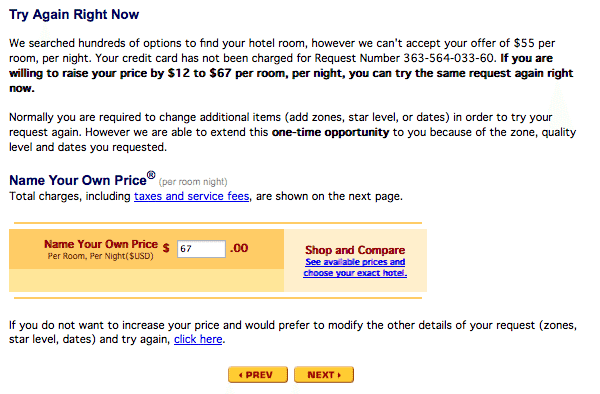
Task: Click the Try Again Right Now heading
Action: click(x=74, y=15)
